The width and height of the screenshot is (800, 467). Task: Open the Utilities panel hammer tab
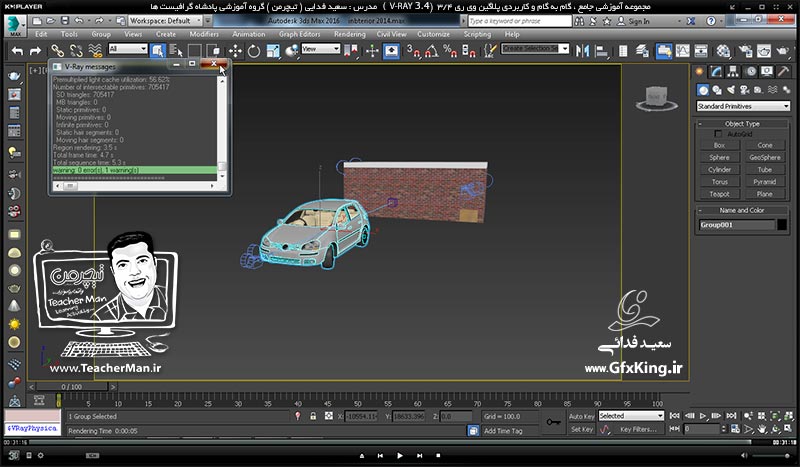tap(783, 72)
